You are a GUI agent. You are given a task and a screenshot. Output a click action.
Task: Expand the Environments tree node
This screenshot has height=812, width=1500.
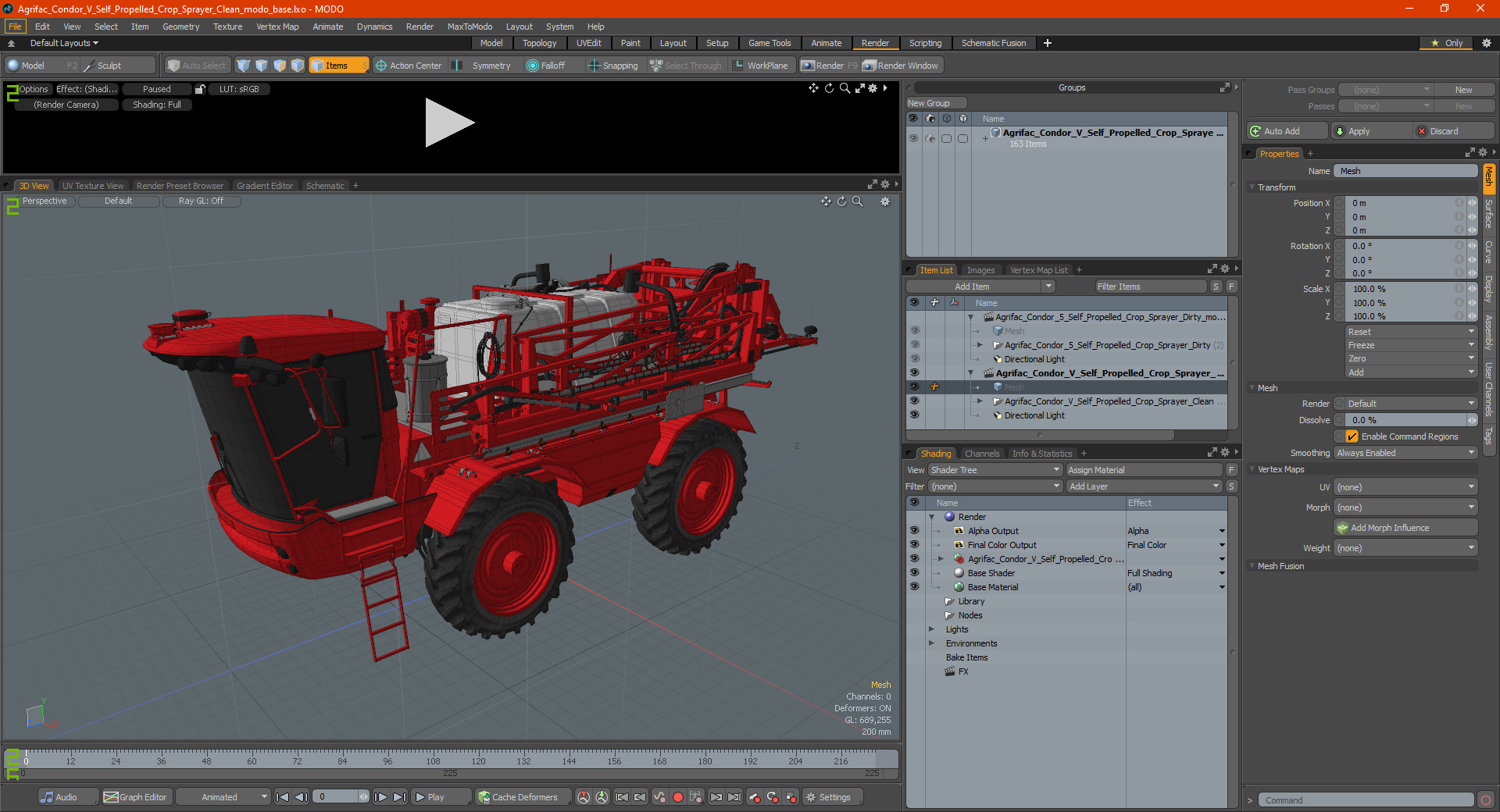pos(931,643)
